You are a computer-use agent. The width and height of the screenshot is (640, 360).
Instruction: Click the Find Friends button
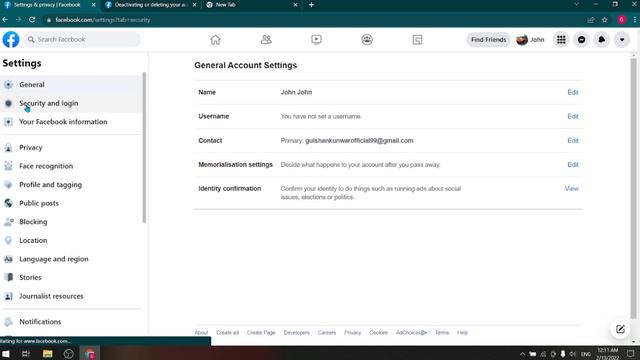tap(489, 40)
